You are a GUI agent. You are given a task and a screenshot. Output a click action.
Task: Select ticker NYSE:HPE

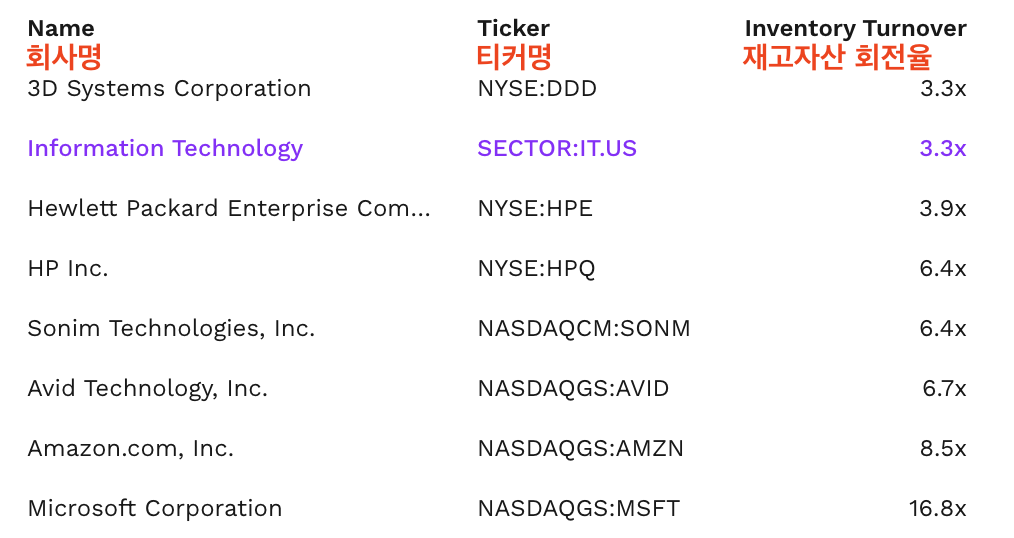(534, 208)
